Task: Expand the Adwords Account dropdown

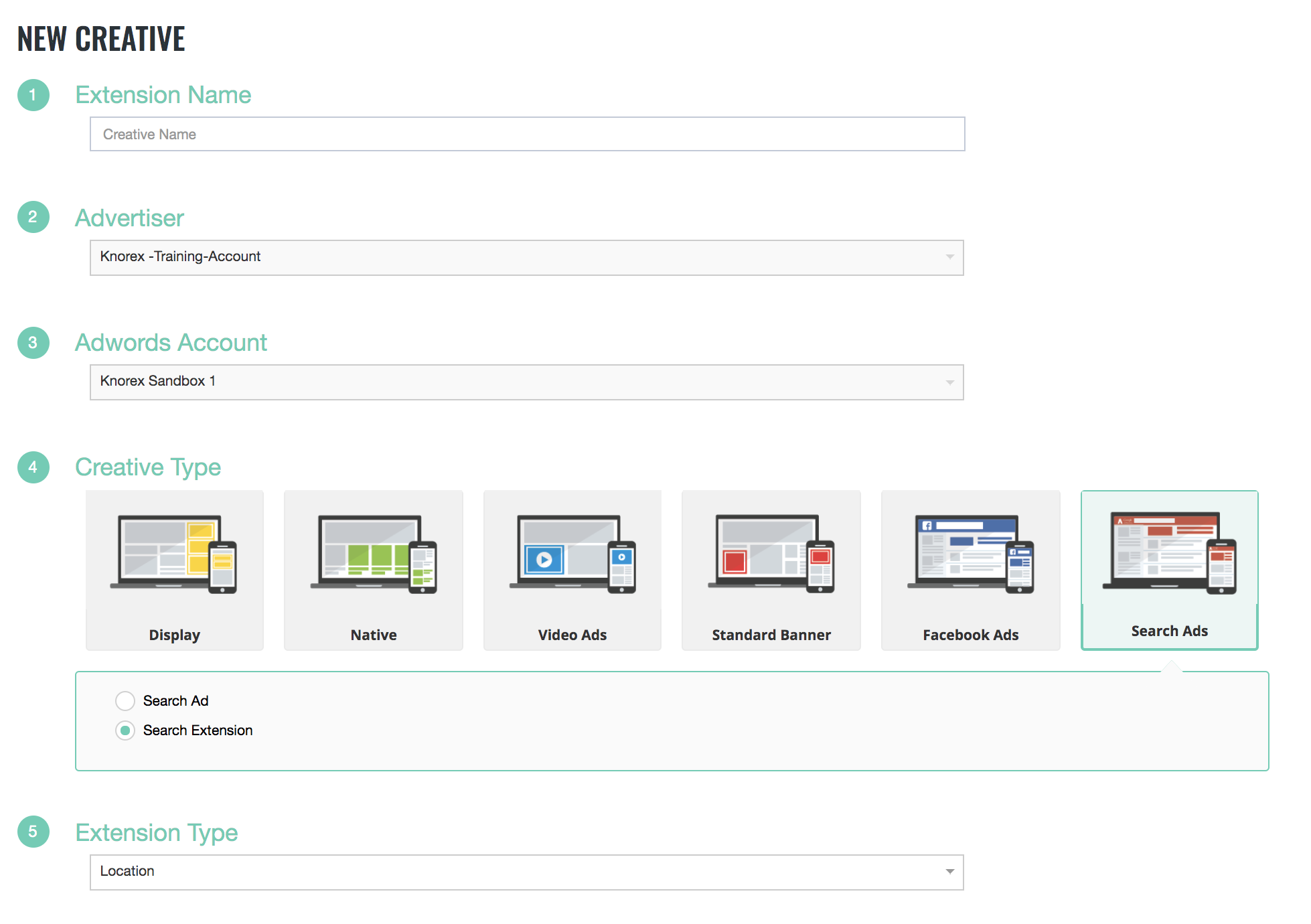Action: [x=526, y=382]
